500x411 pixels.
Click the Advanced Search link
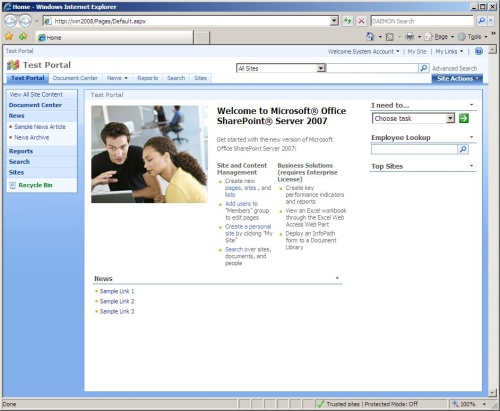tap(454, 68)
